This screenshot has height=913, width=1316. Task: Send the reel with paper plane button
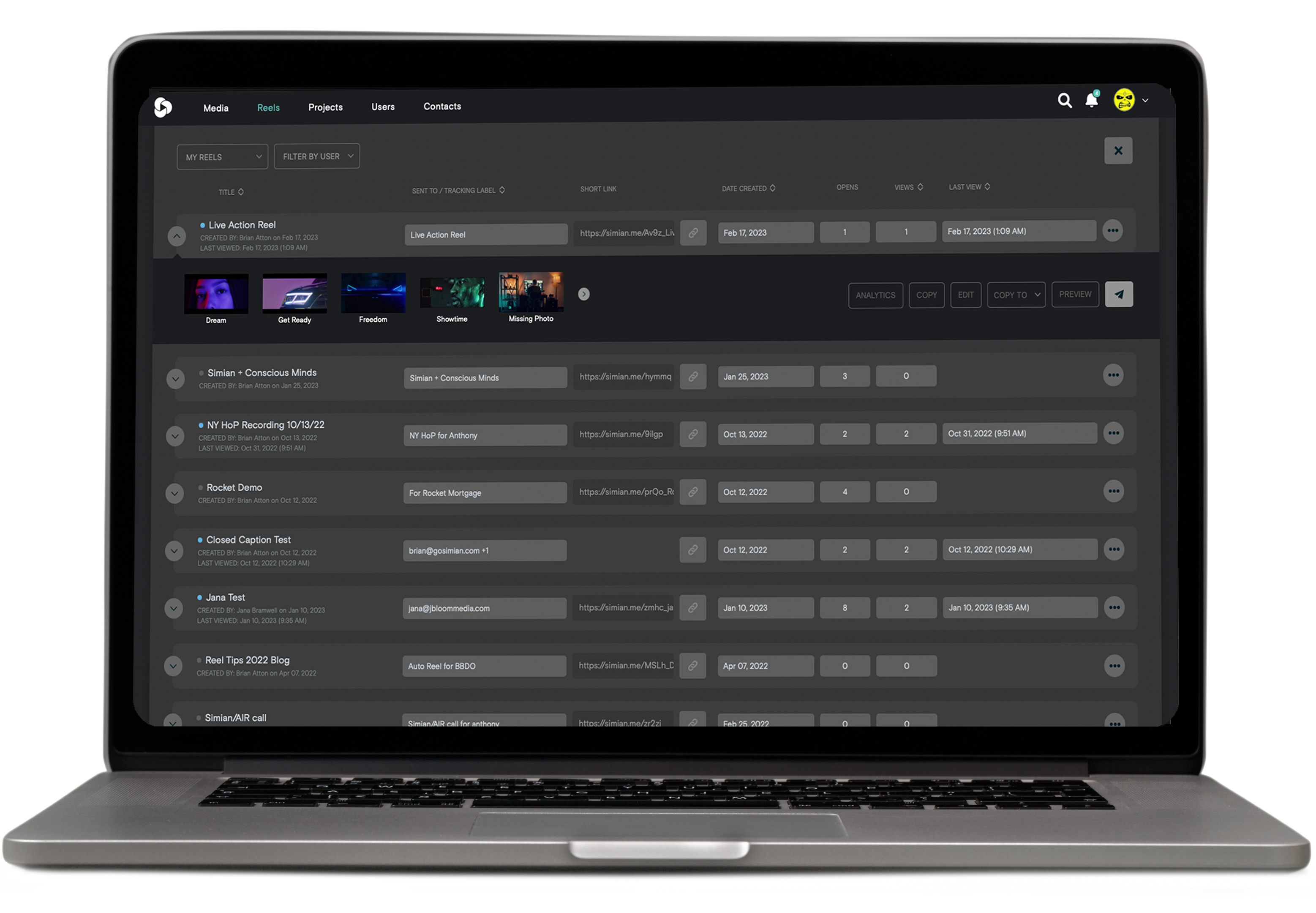pyautogui.click(x=1118, y=294)
